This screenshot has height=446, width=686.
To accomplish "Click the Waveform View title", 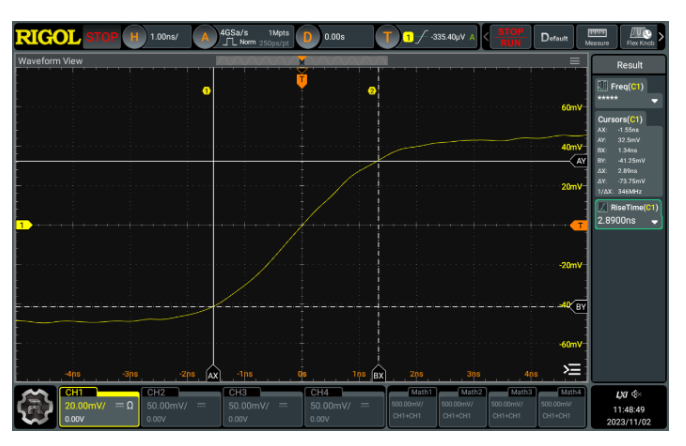I will point(50,61).
